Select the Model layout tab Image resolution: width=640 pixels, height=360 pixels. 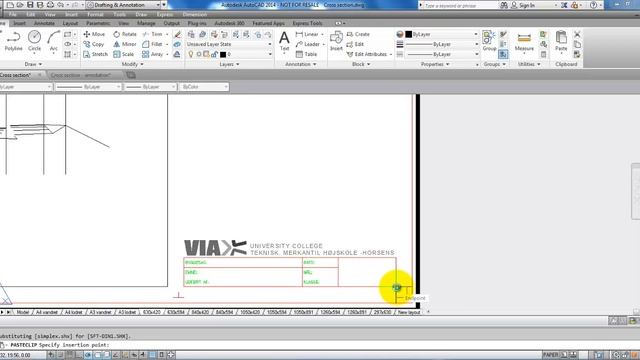click(22, 312)
